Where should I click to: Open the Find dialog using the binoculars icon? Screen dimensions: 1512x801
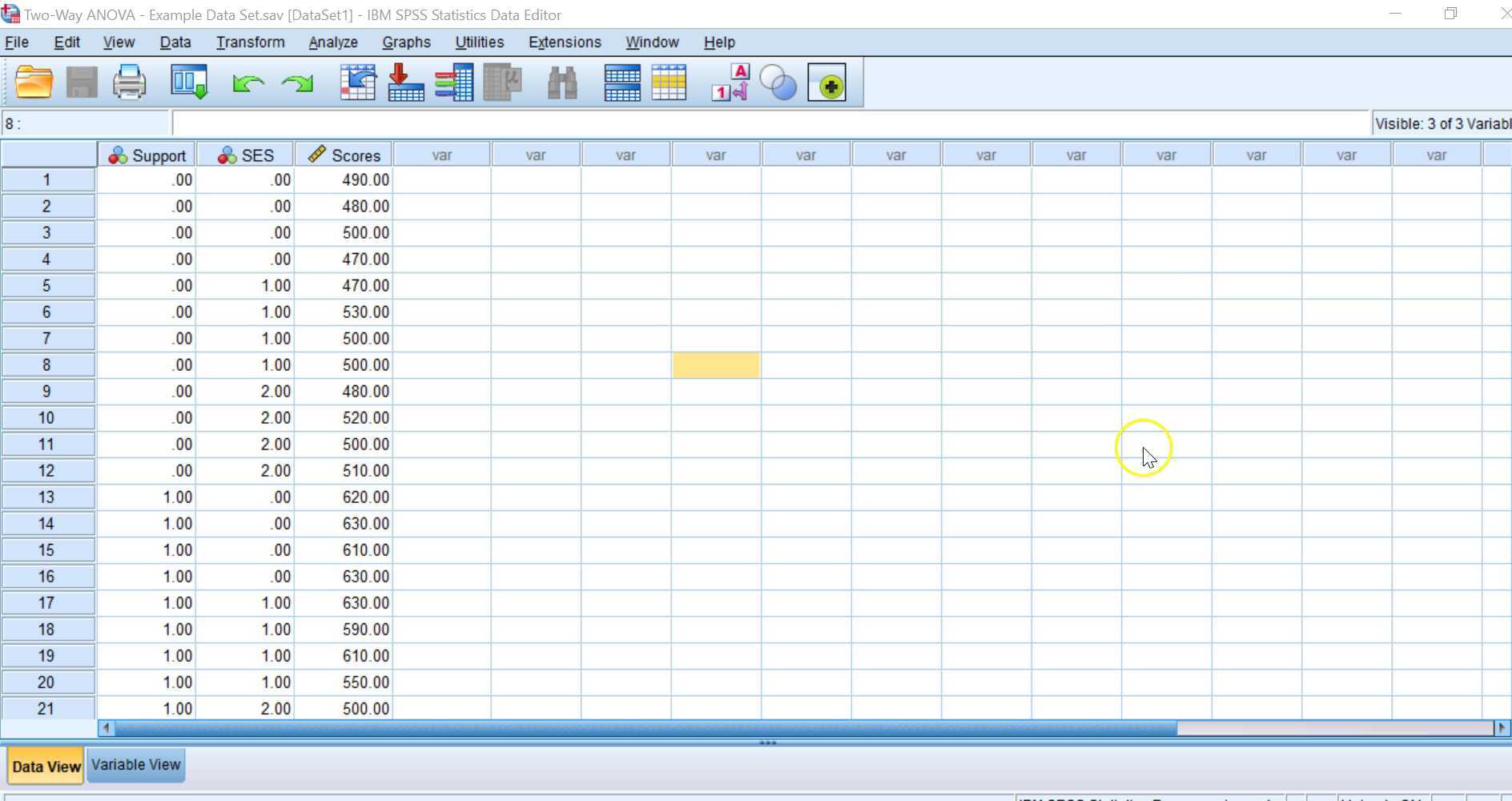pos(564,82)
